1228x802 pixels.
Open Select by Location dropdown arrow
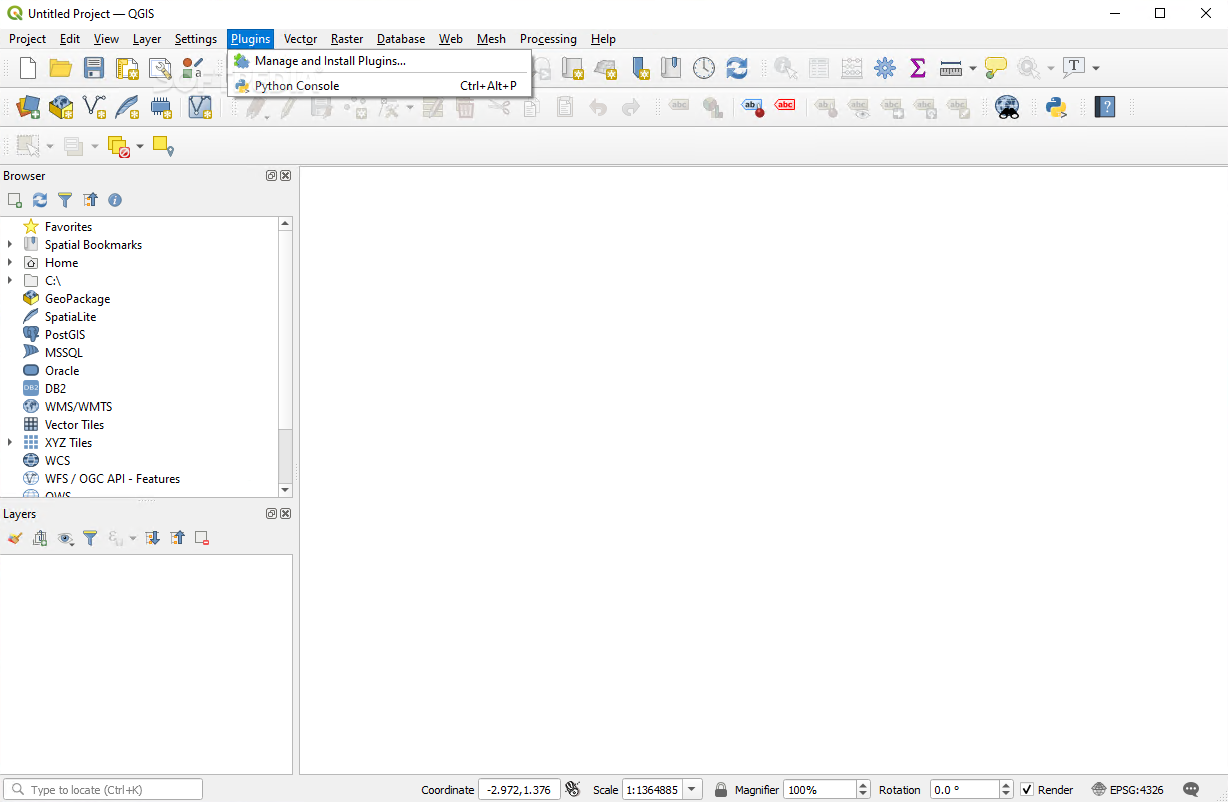click(140, 147)
